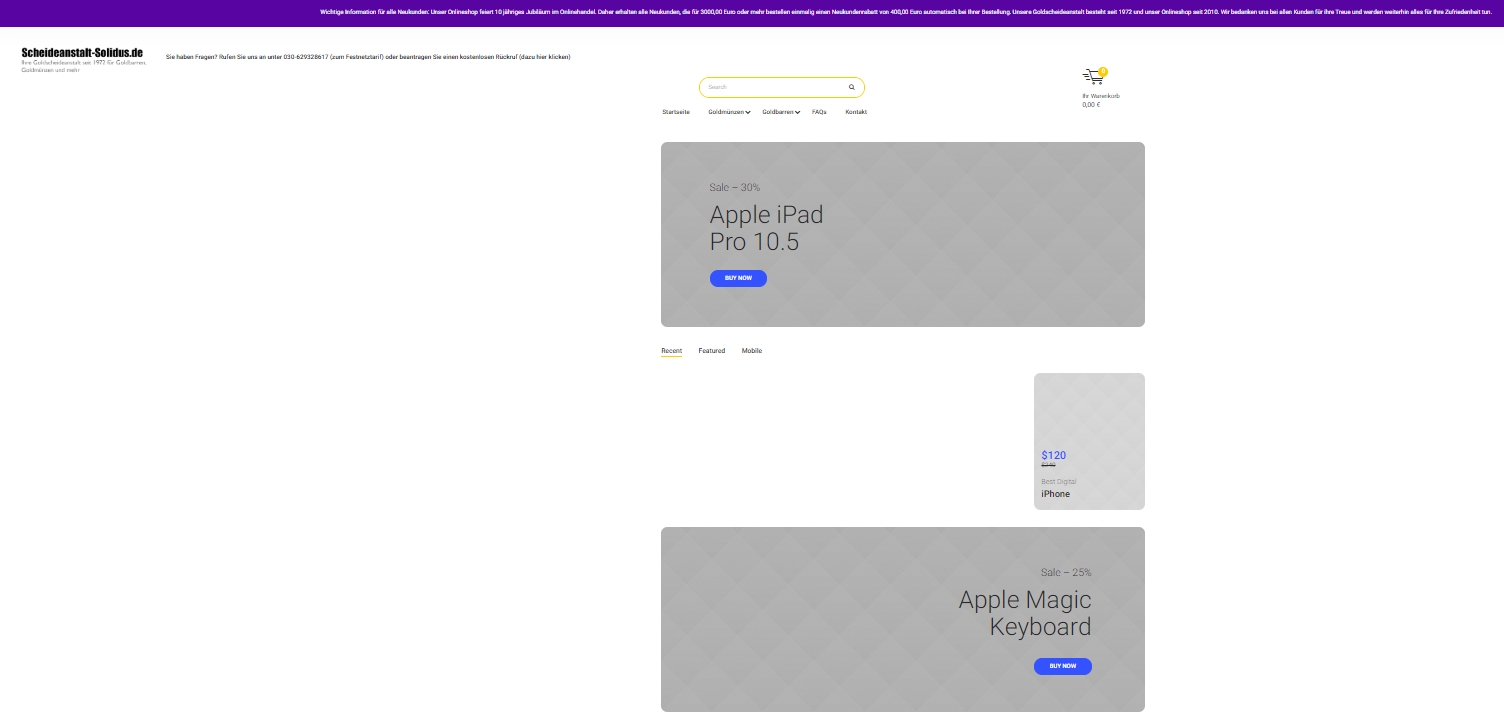Open the Kontakt page

click(856, 112)
